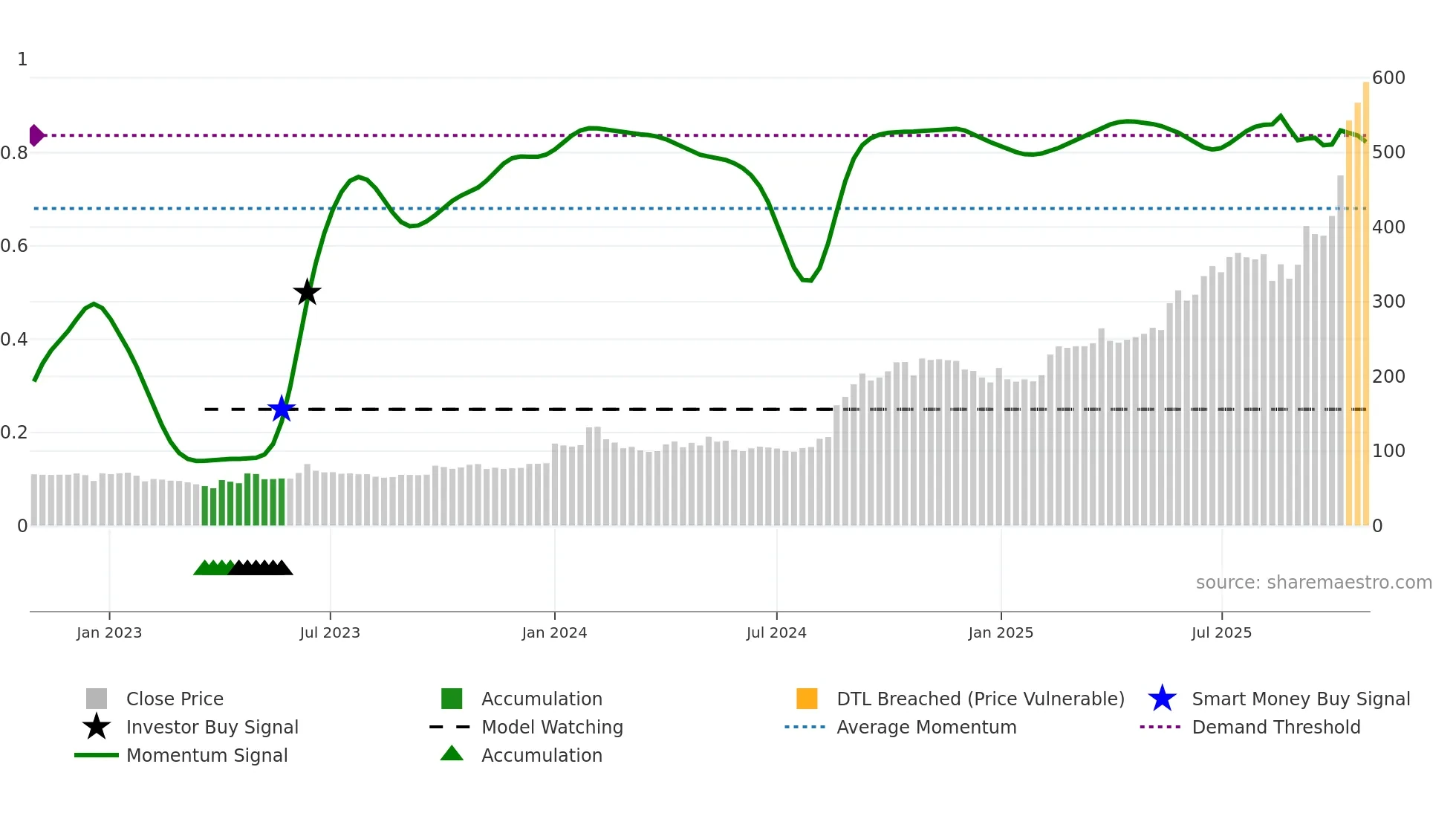Toggle Average Momentum legend entry
1456x819 pixels.
pyautogui.click(x=926, y=727)
